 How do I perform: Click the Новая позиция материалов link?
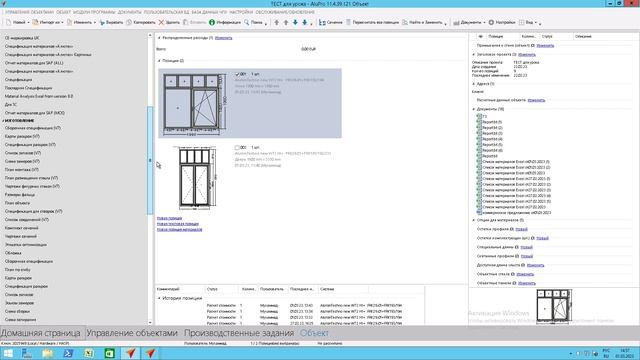179,230
